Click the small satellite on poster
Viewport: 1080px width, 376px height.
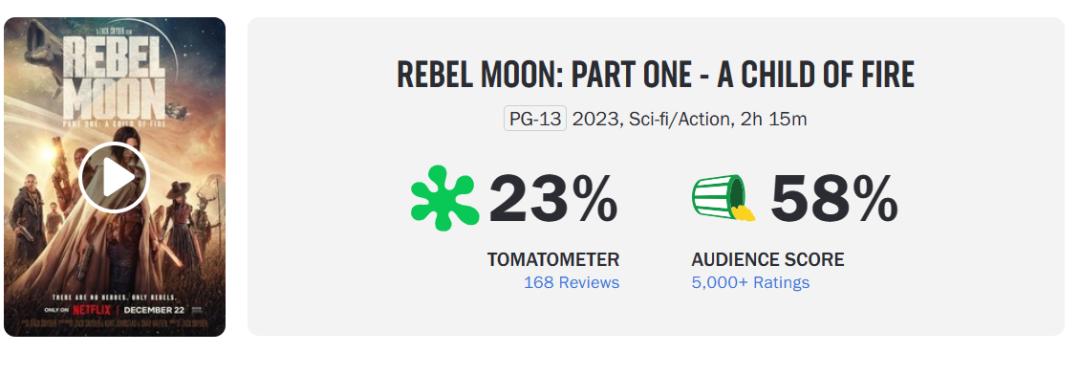pyautogui.click(x=178, y=110)
